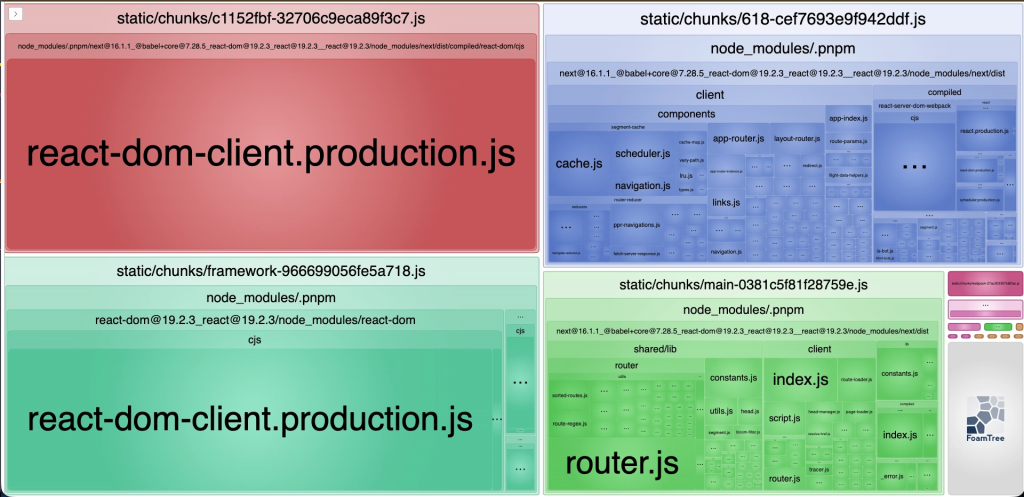Screen dimensions: 1024x497
Task: Click the route-loader.js module
Action: click(x=856, y=379)
